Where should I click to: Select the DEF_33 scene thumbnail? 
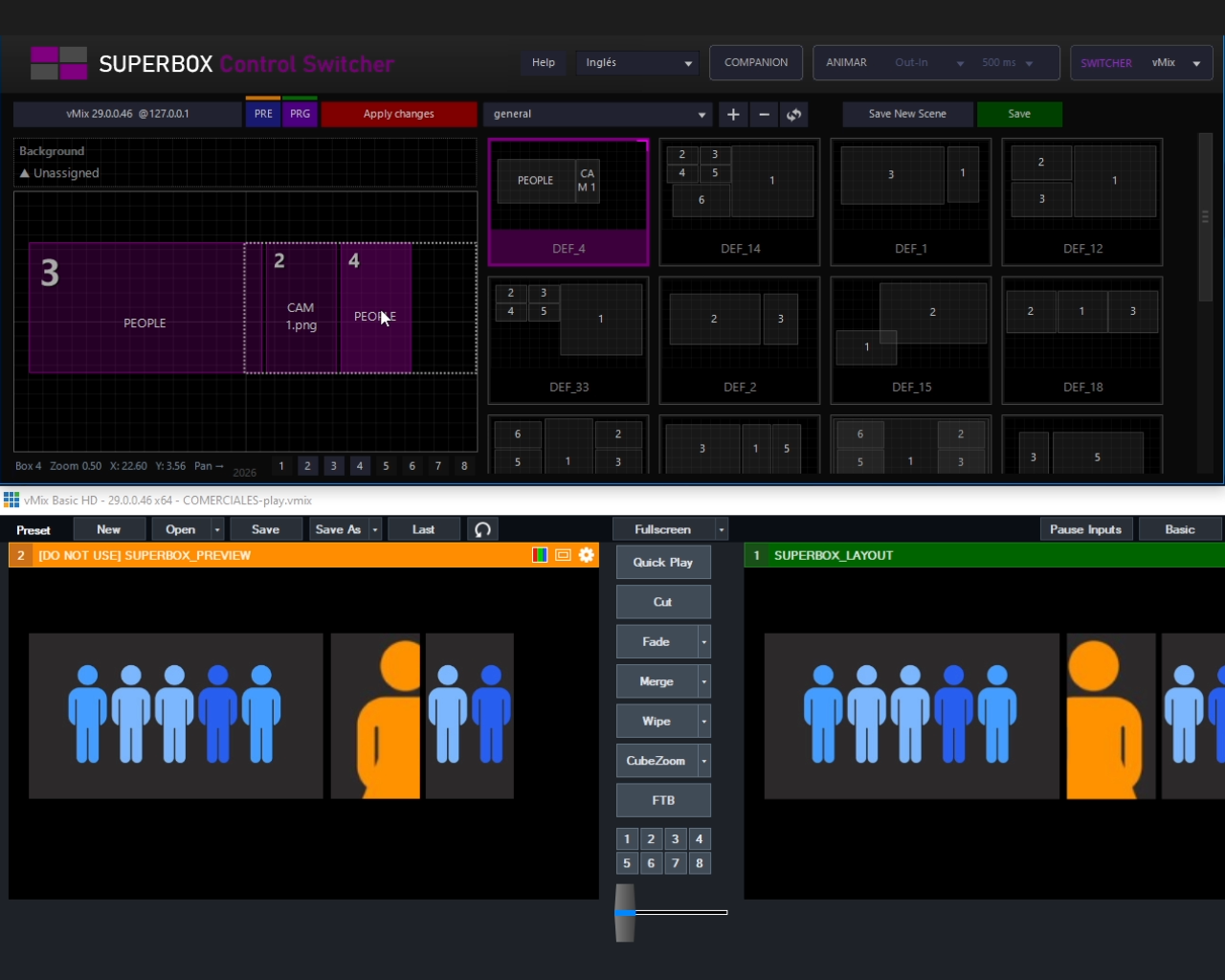[568, 341]
